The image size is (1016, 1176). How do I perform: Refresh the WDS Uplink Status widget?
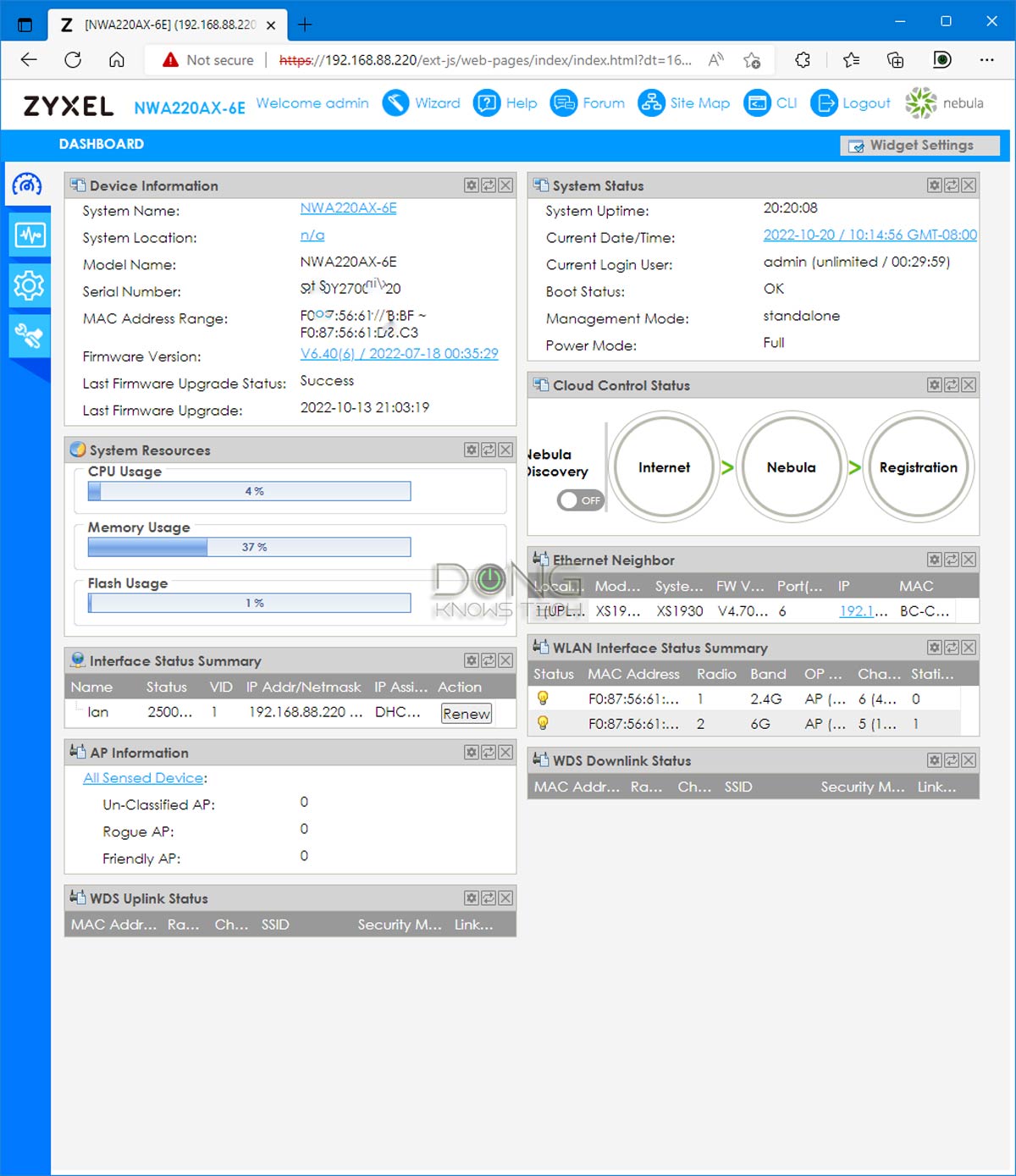pos(489,898)
